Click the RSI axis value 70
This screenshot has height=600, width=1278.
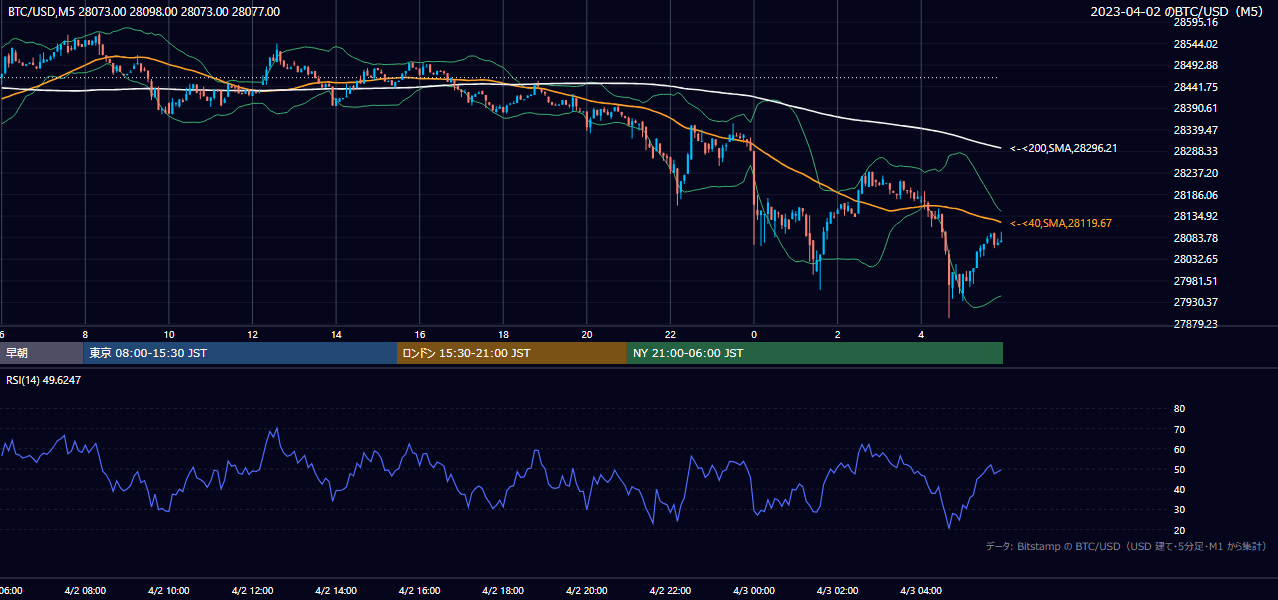click(x=1179, y=429)
